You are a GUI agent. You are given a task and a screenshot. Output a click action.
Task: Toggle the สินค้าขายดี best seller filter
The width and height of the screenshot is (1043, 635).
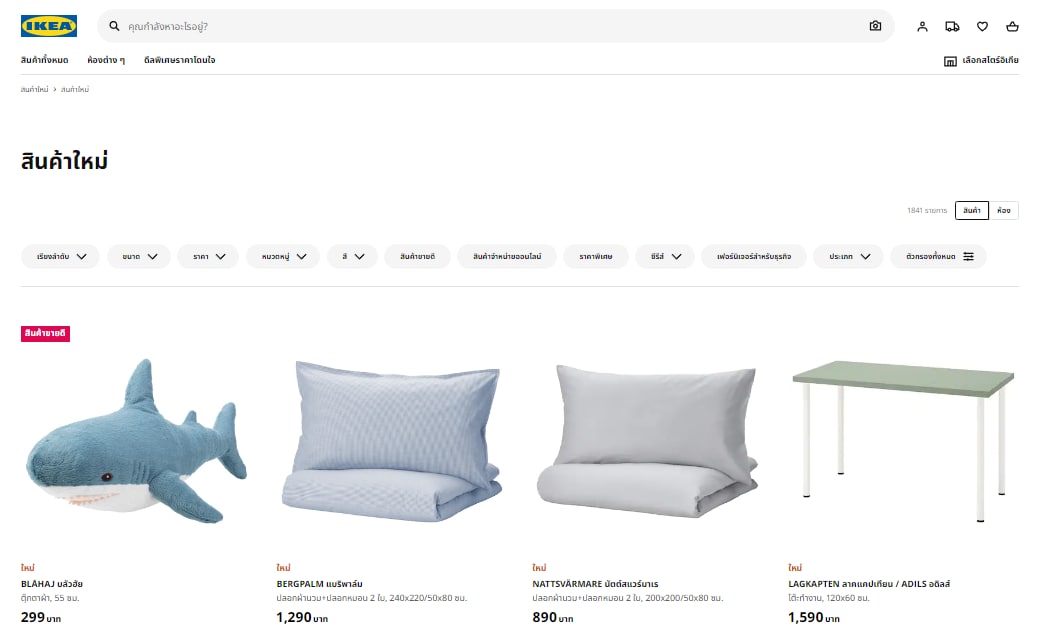417,256
